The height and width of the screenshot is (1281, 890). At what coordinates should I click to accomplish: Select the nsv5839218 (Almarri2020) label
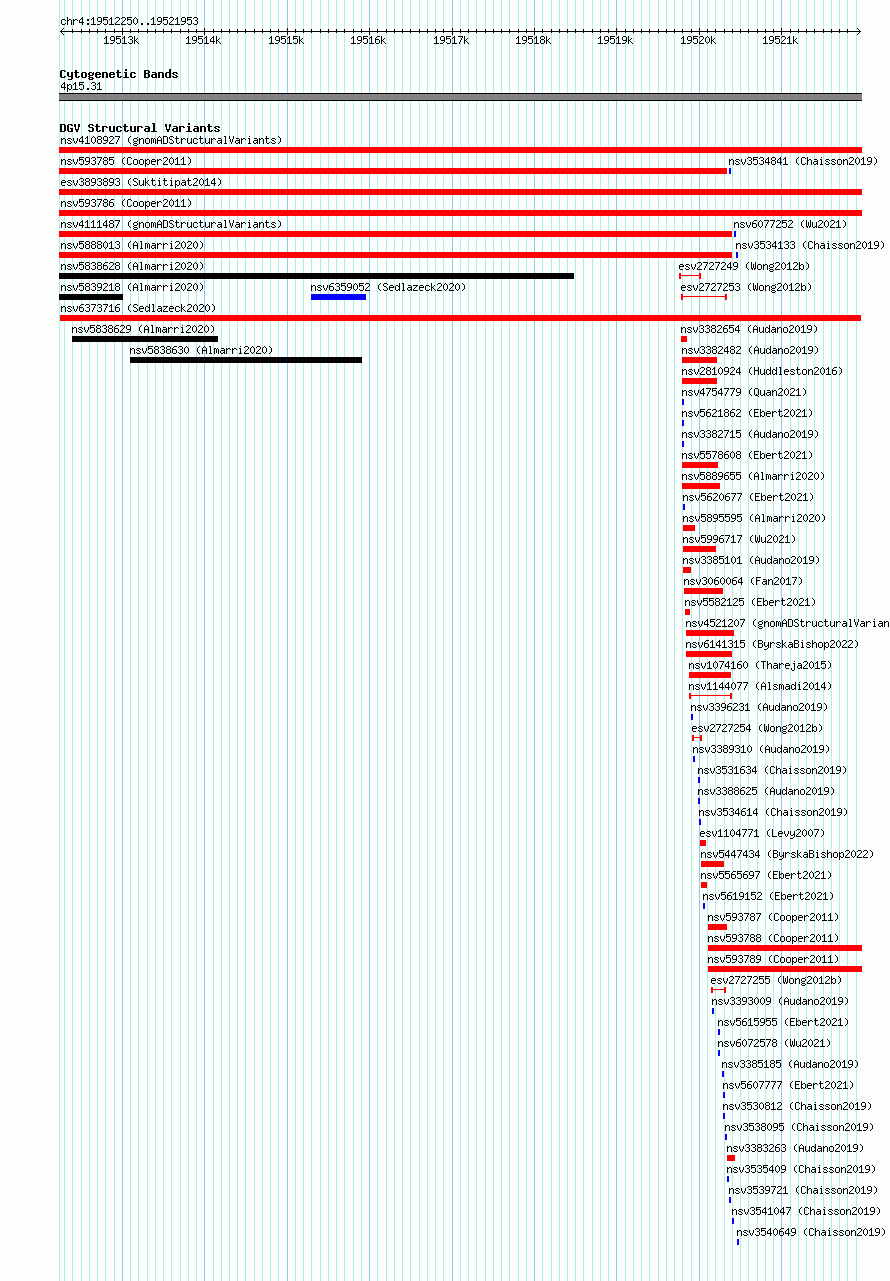[132, 287]
